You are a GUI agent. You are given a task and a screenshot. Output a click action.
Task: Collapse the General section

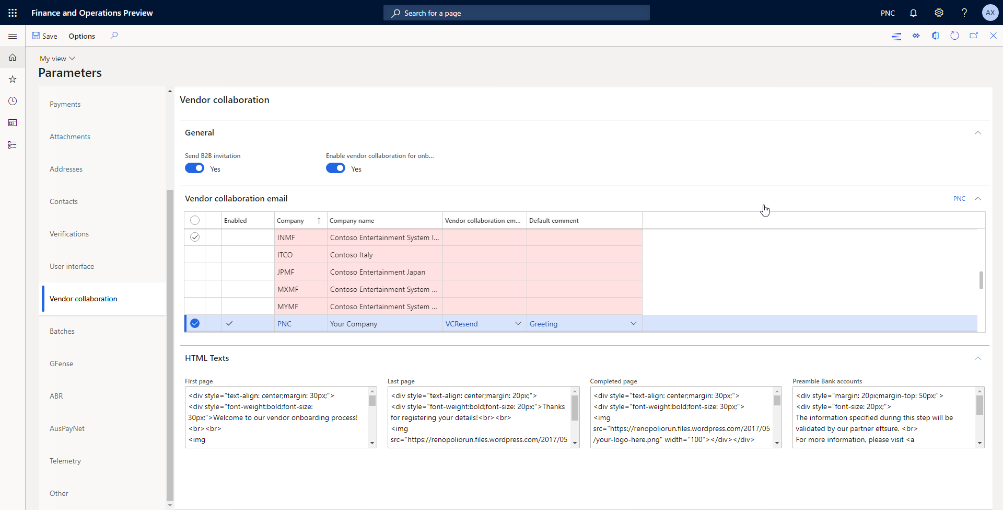pyautogui.click(x=977, y=132)
